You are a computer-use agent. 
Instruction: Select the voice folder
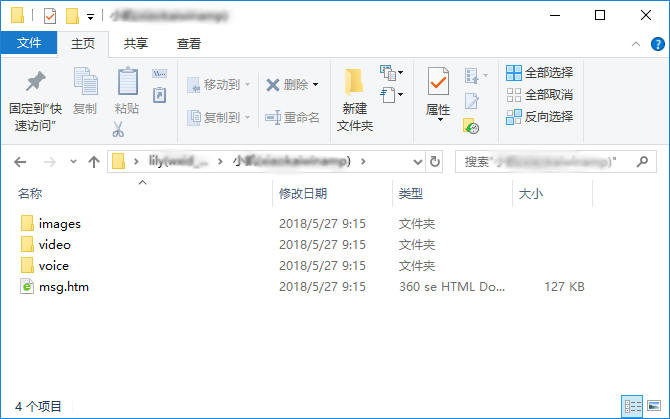tap(54, 266)
